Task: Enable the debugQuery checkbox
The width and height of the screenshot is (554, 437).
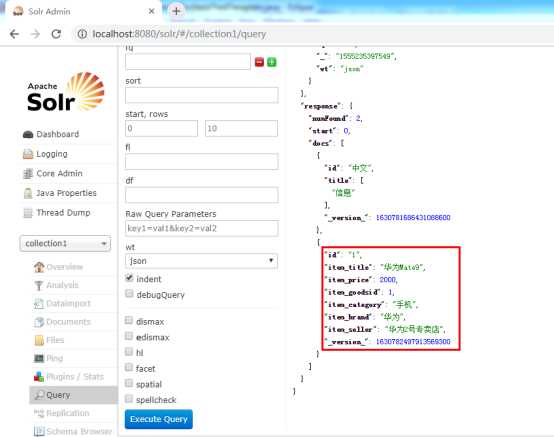Action: click(129, 294)
